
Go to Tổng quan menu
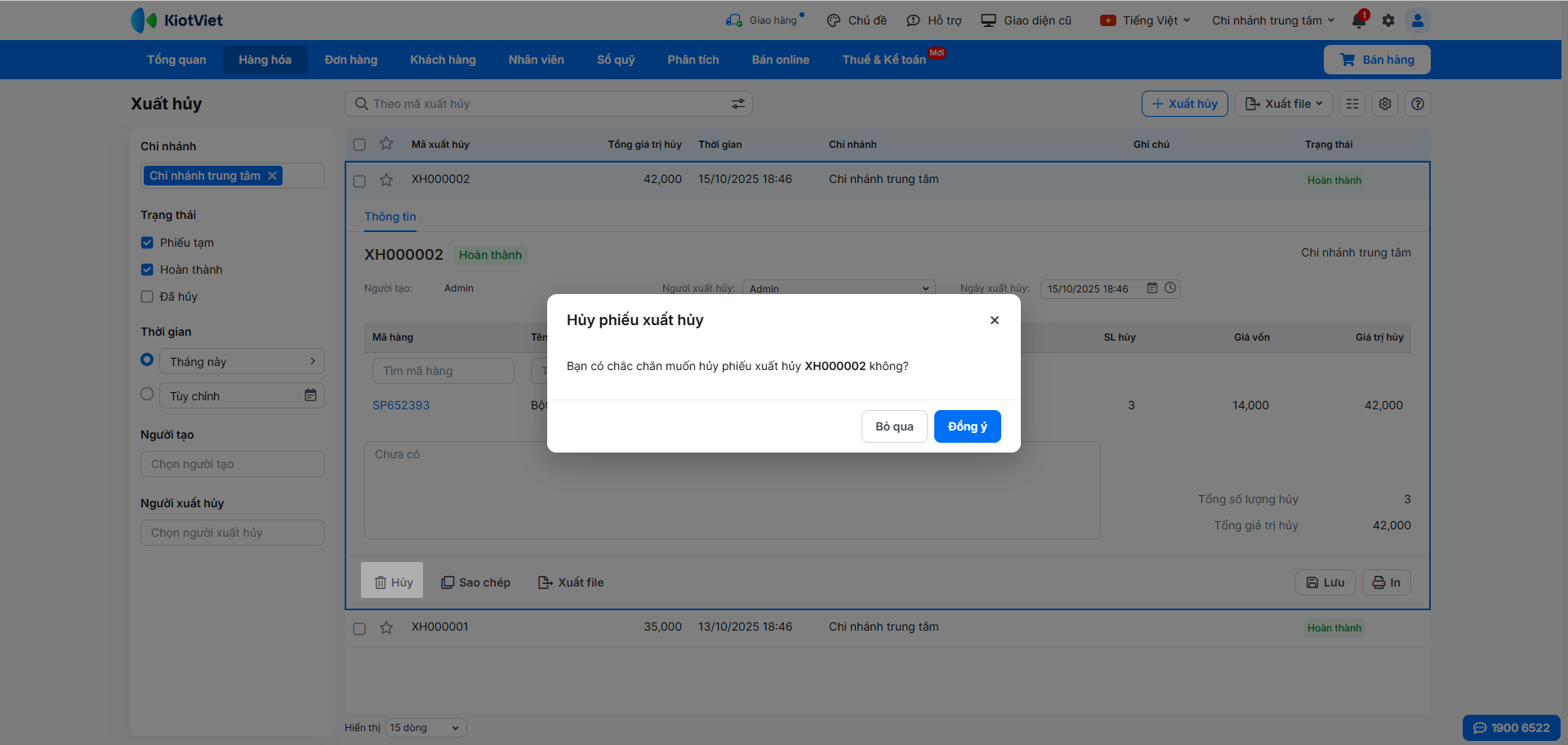coord(176,60)
